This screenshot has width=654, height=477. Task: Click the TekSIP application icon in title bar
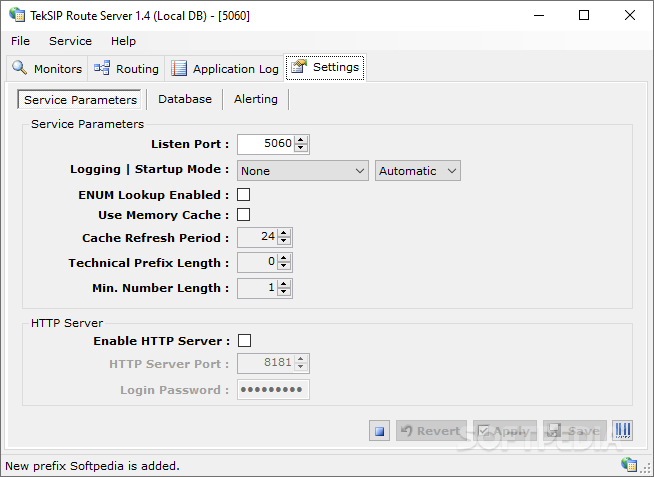pos(17,15)
